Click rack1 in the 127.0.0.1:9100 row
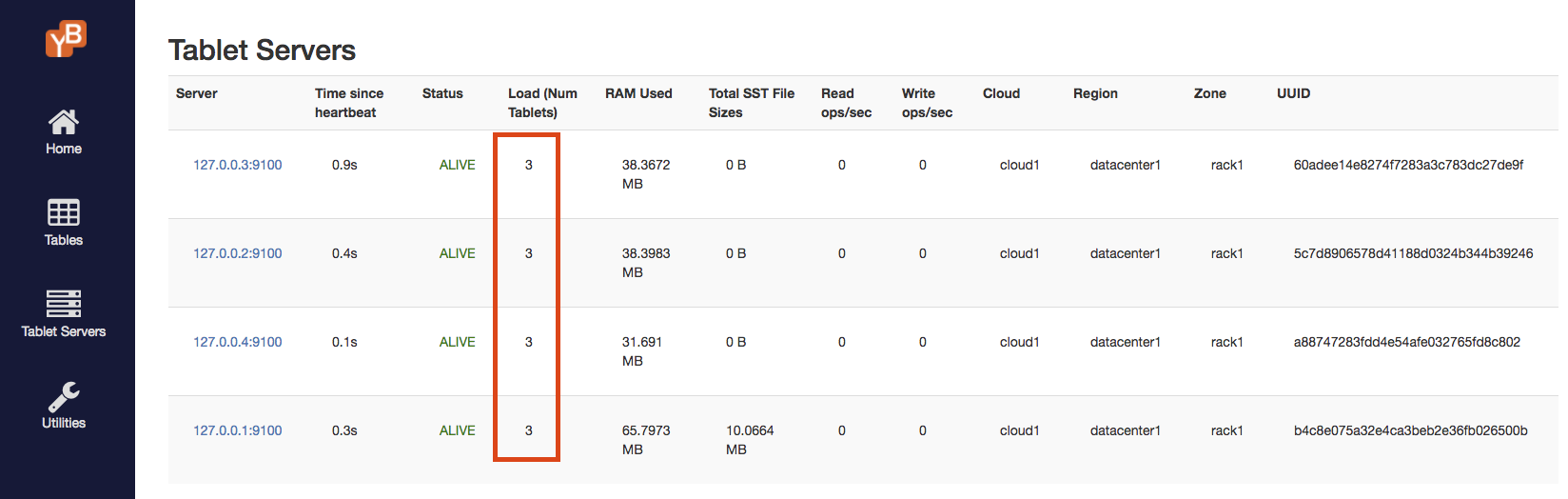Image resolution: width=1568 pixels, height=499 pixels. coord(1227,430)
